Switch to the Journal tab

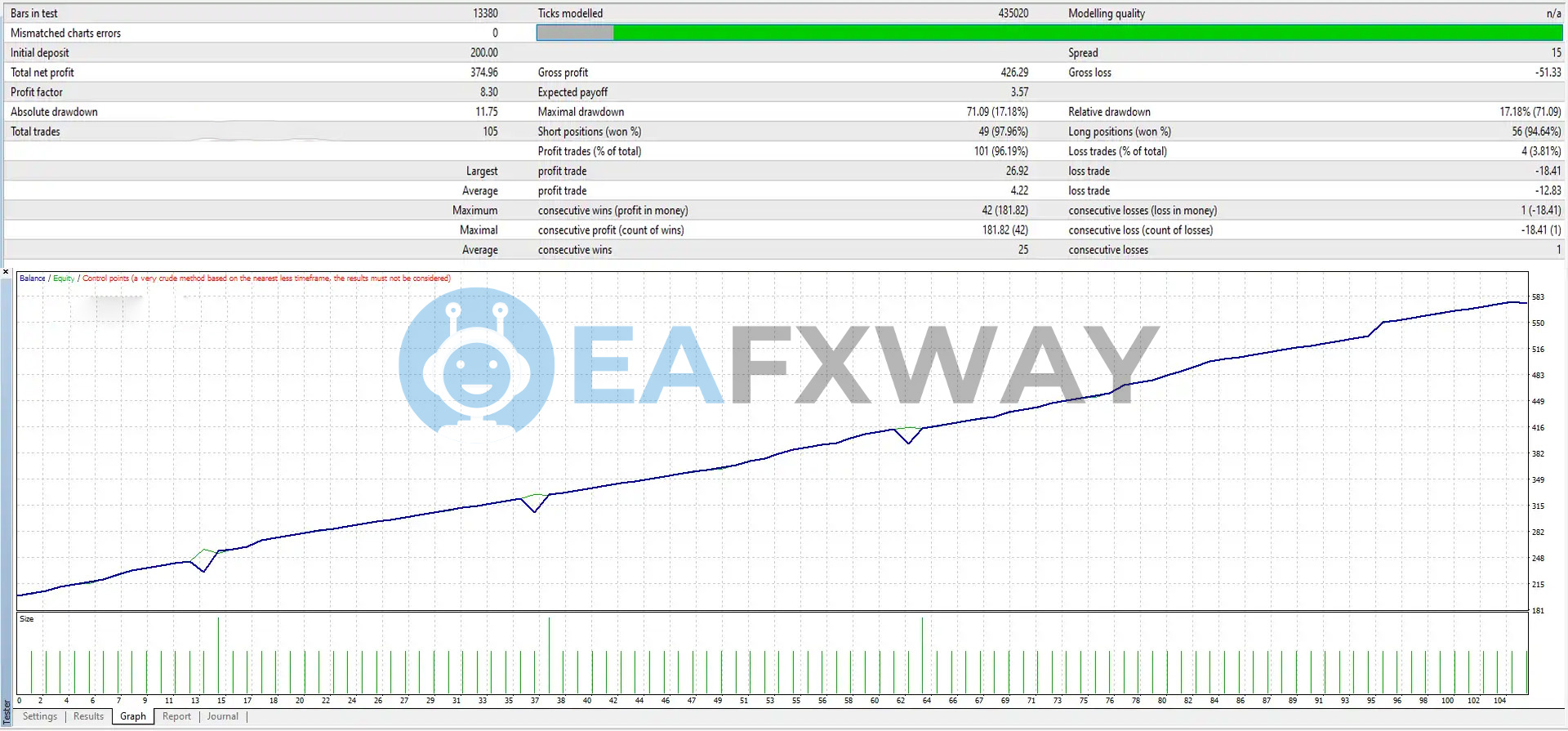(223, 716)
